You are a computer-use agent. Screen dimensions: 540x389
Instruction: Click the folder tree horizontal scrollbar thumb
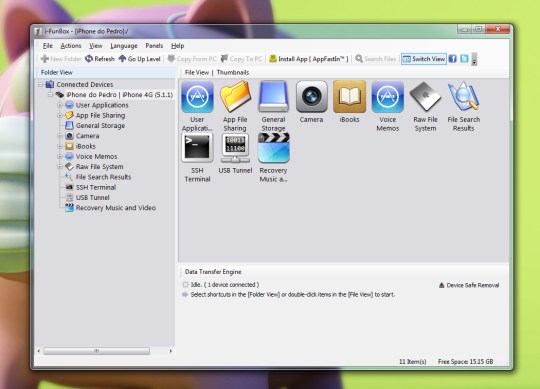click(97, 351)
